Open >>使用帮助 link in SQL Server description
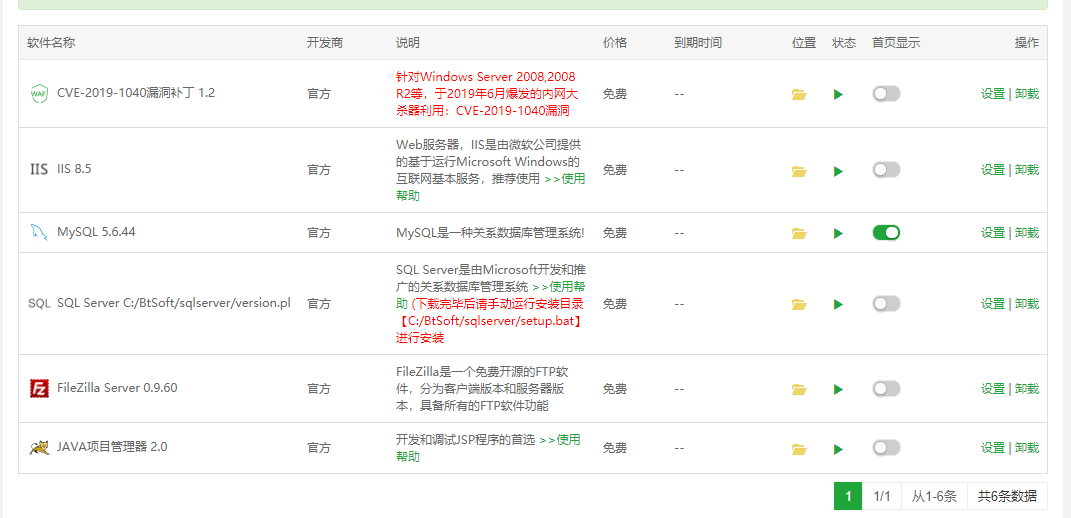Image resolution: width=1071 pixels, height=518 pixels. (557, 286)
